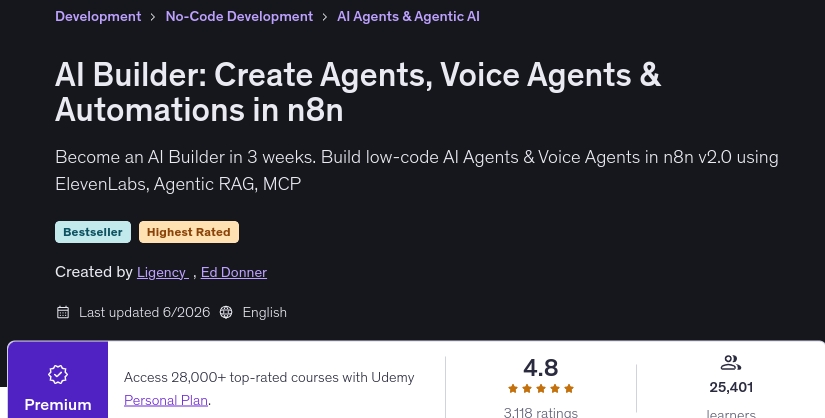This screenshot has height=418, width=825.
Task: Click the Access 28,000+ top-rated courses text
Action: click(x=269, y=377)
